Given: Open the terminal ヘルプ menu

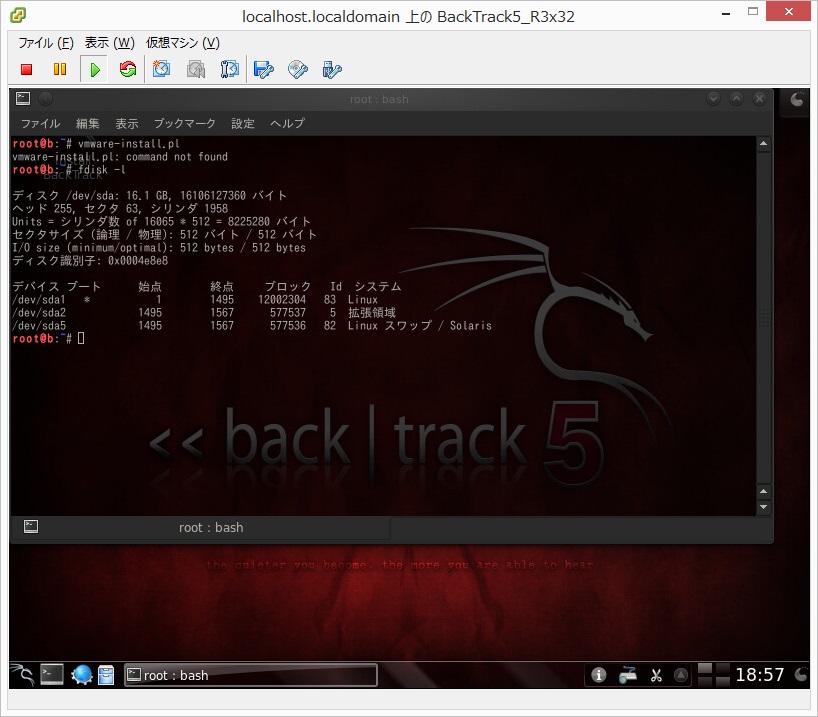Looking at the screenshot, I should [287, 124].
